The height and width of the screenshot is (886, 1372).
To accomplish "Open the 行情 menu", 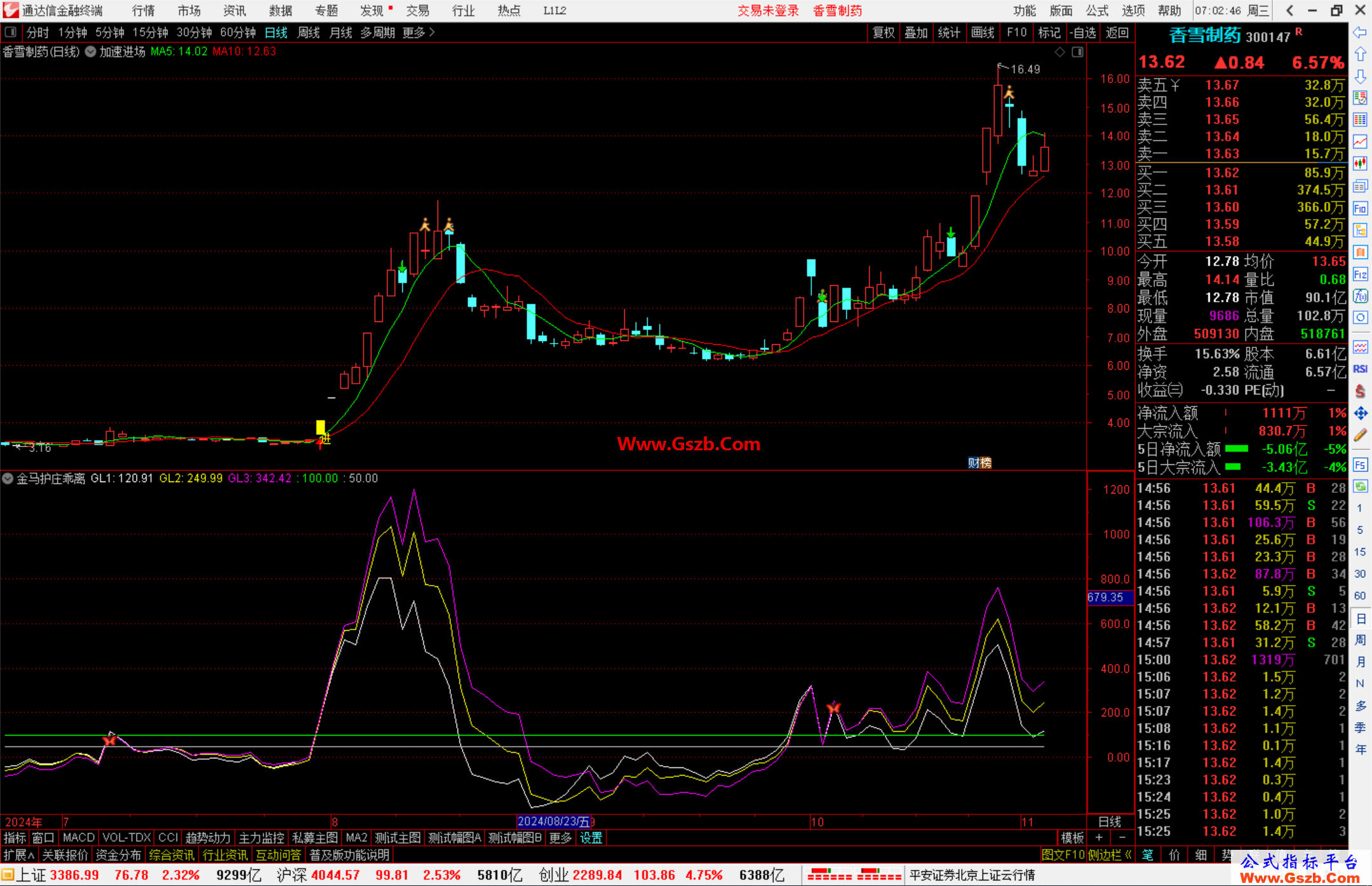I will (143, 11).
